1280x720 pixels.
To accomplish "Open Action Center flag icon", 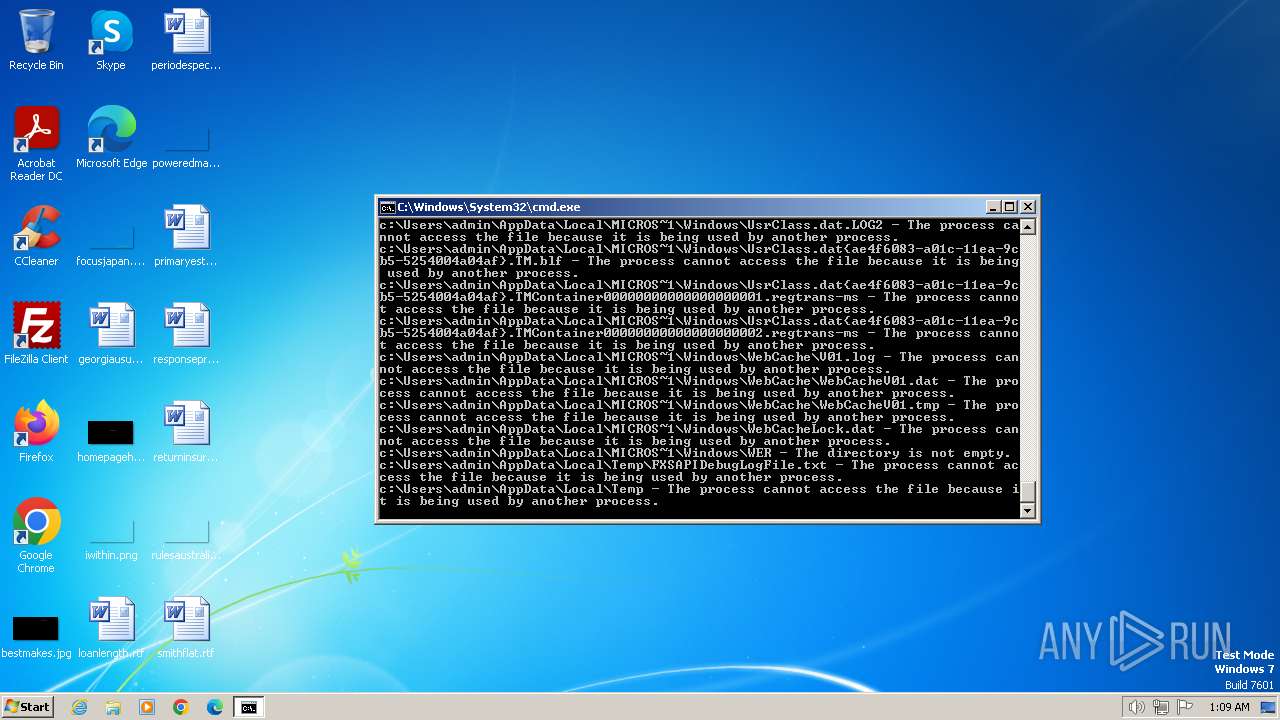I will (1185, 707).
